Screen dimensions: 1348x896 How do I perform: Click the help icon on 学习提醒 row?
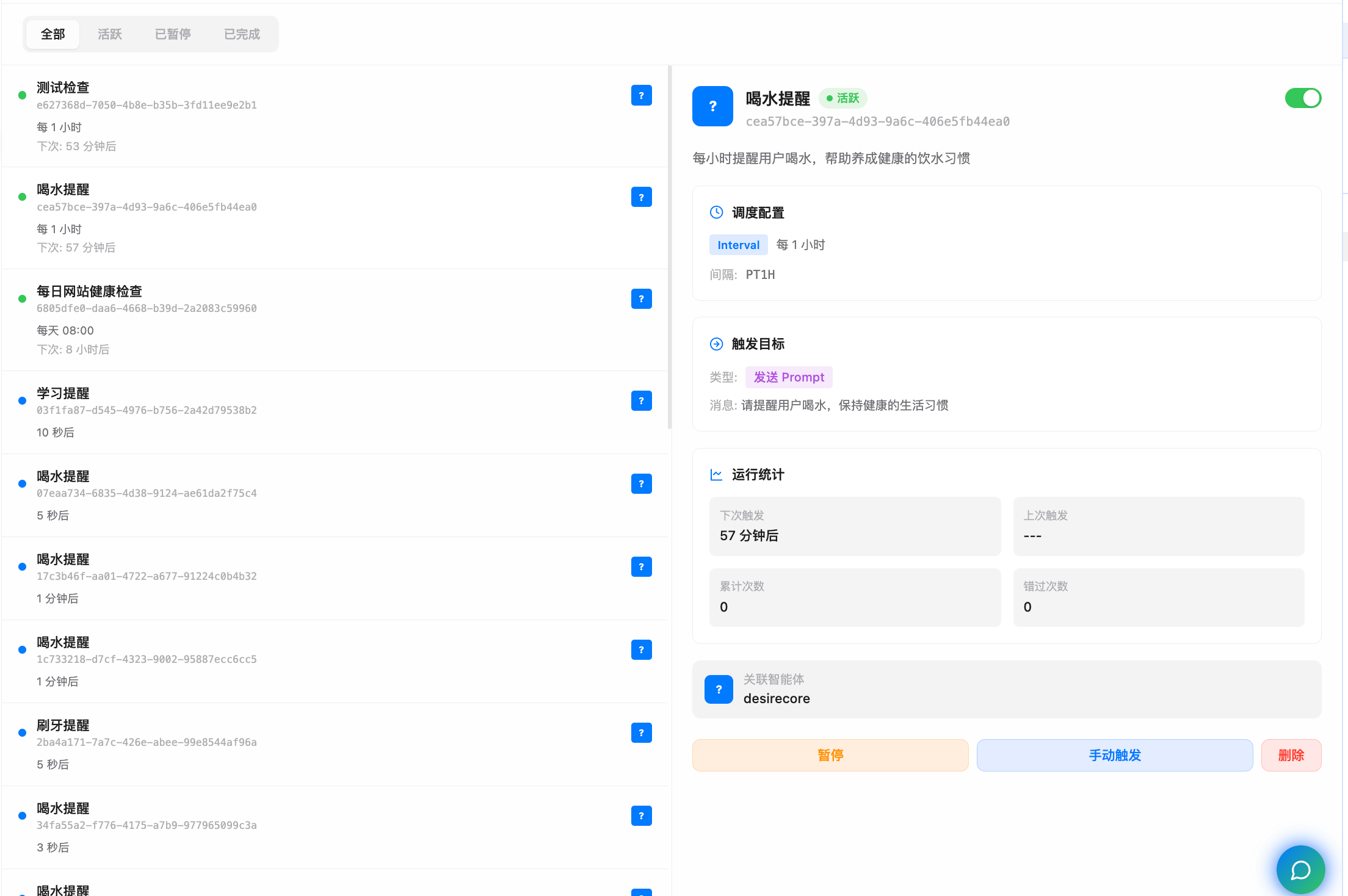click(641, 401)
